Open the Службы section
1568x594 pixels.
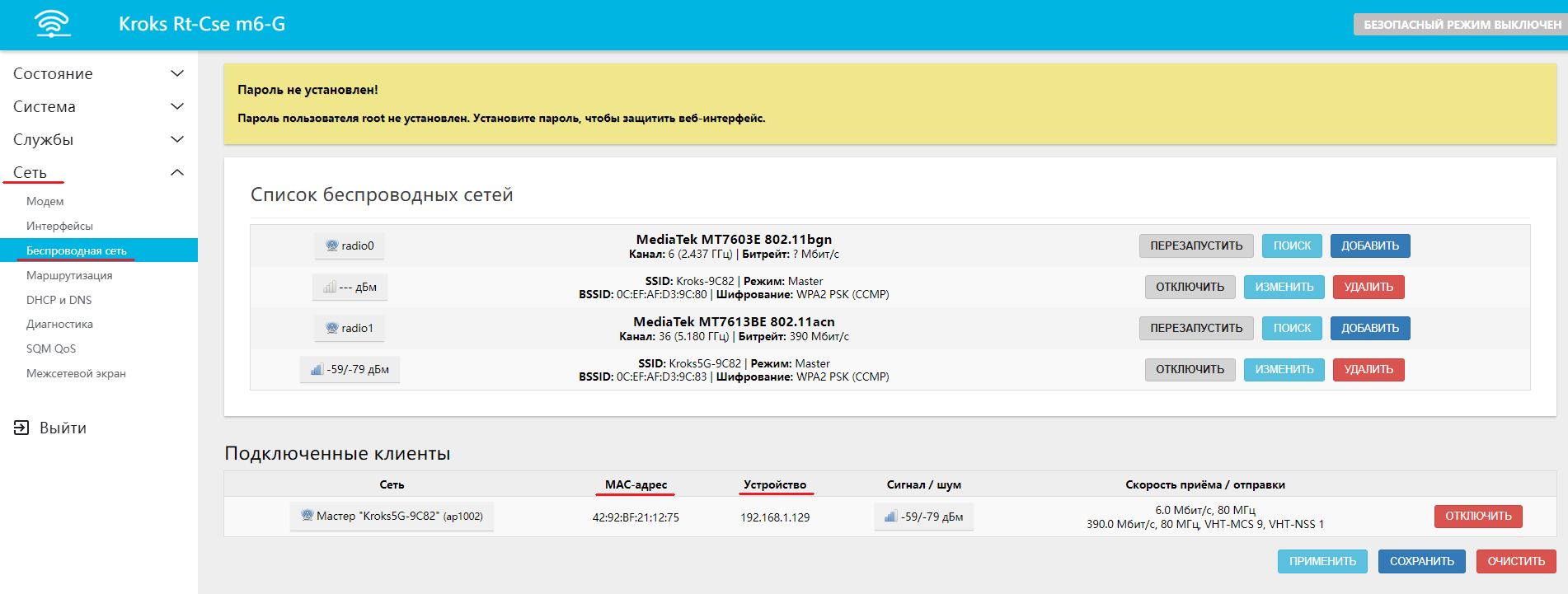[x=43, y=139]
